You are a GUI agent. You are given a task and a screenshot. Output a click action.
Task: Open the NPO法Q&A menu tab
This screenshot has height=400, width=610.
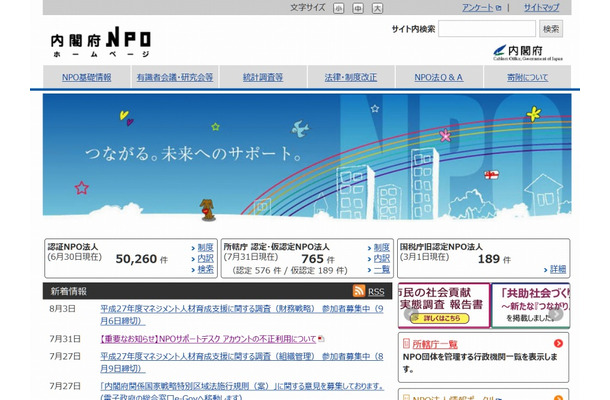pos(439,77)
